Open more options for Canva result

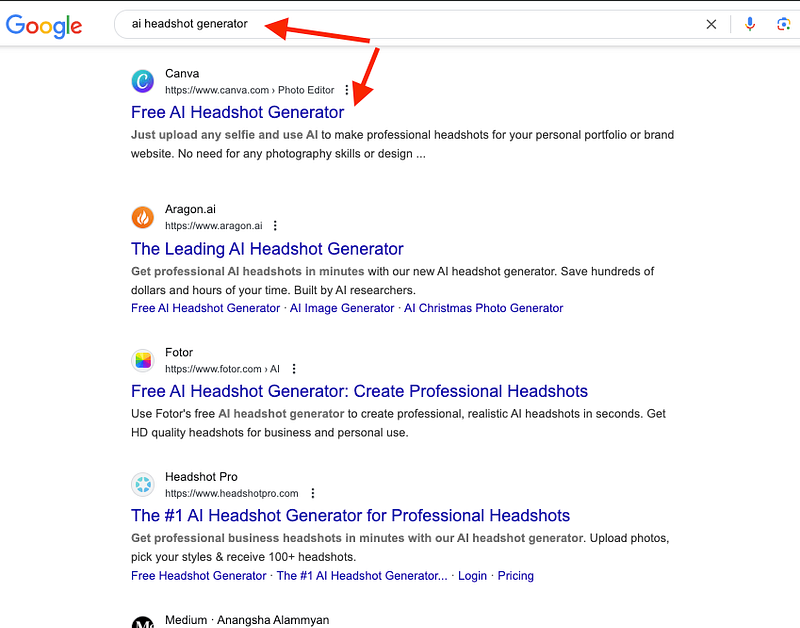(347, 90)
